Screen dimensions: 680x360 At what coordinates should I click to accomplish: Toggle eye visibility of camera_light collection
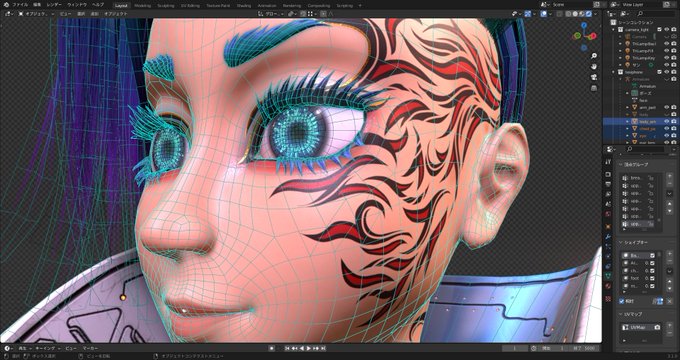pos(667,29)
